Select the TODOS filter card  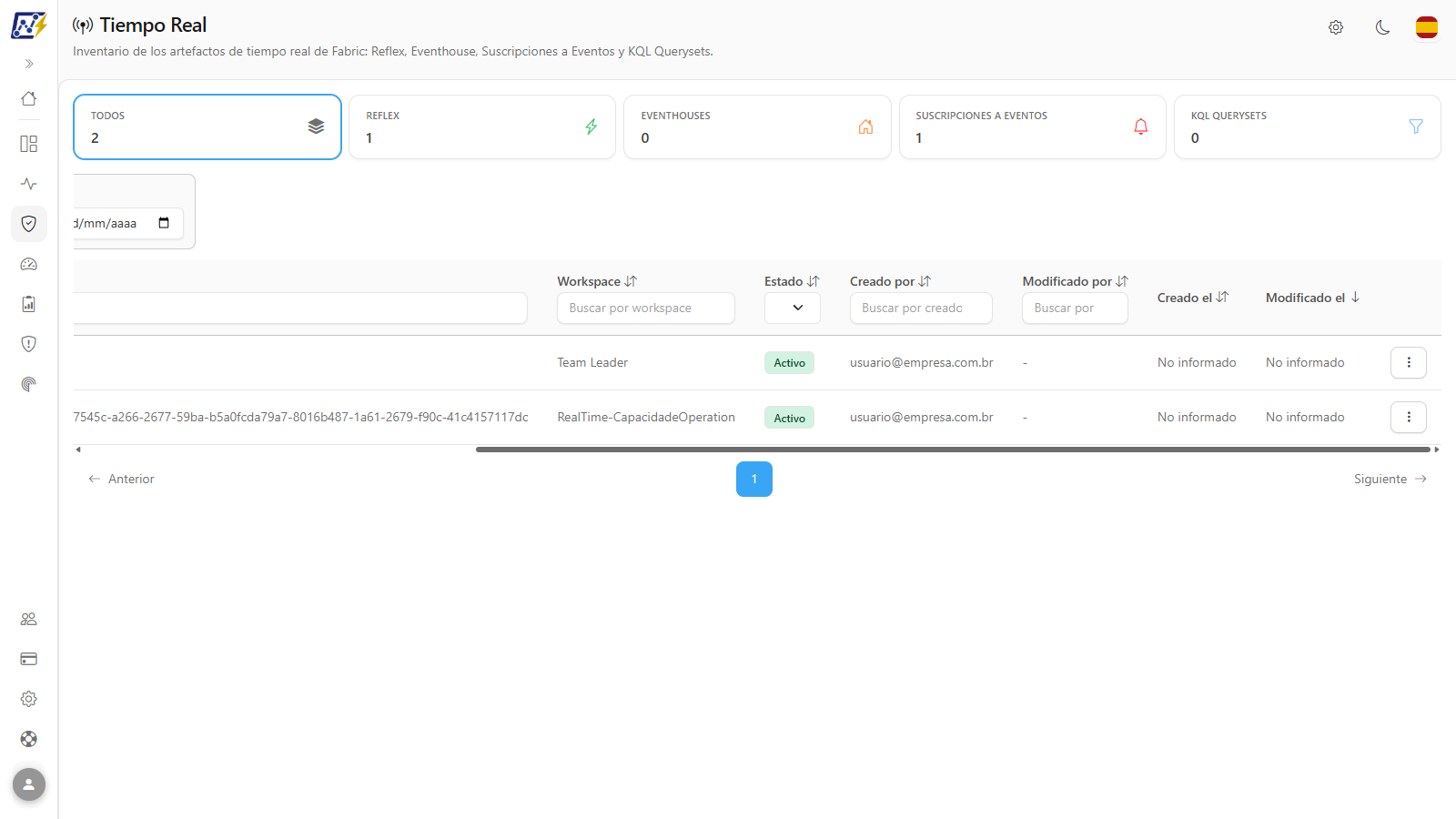point(207,127)
